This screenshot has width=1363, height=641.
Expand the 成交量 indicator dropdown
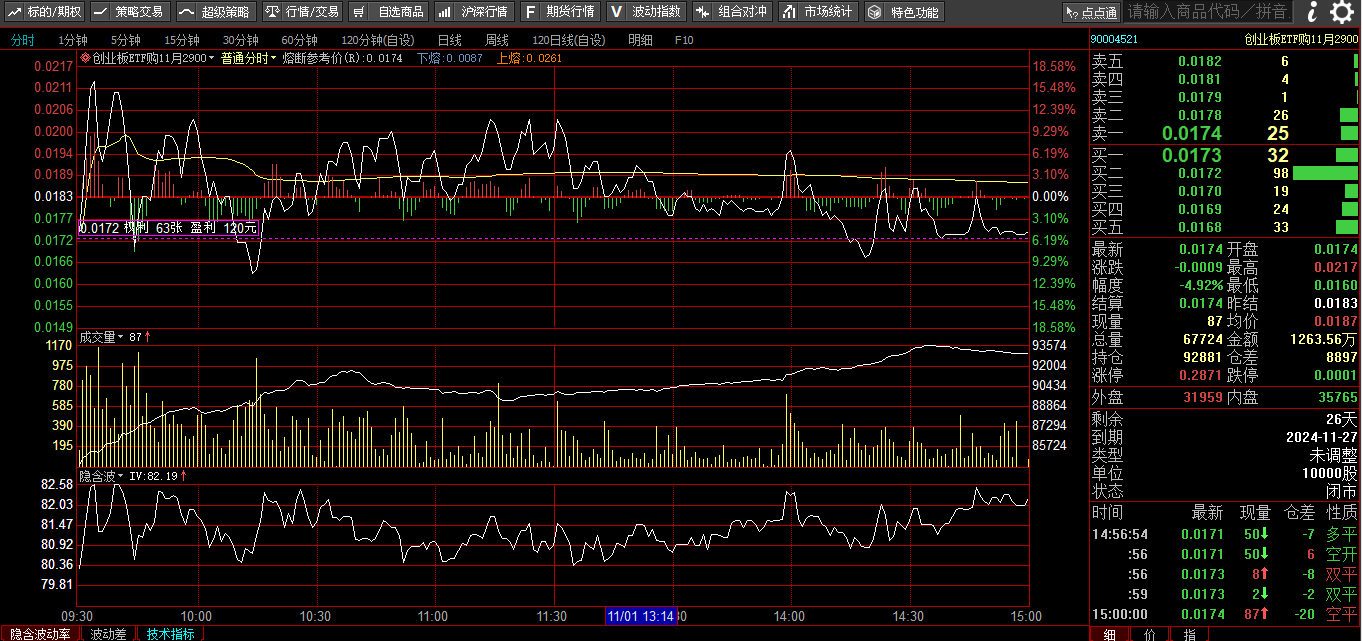[x=101, y=337]
